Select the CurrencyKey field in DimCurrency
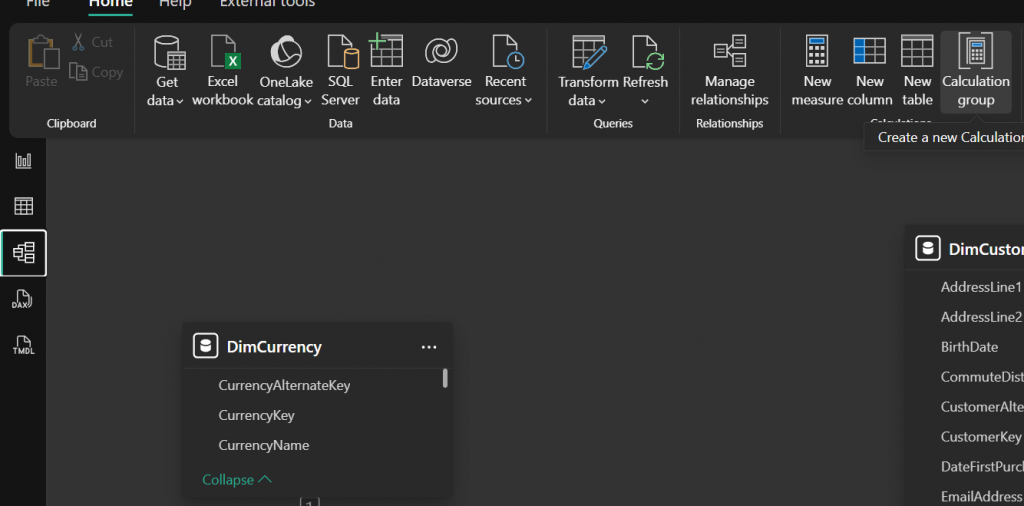Screen dimensions: 1024x506 [256, 415]
